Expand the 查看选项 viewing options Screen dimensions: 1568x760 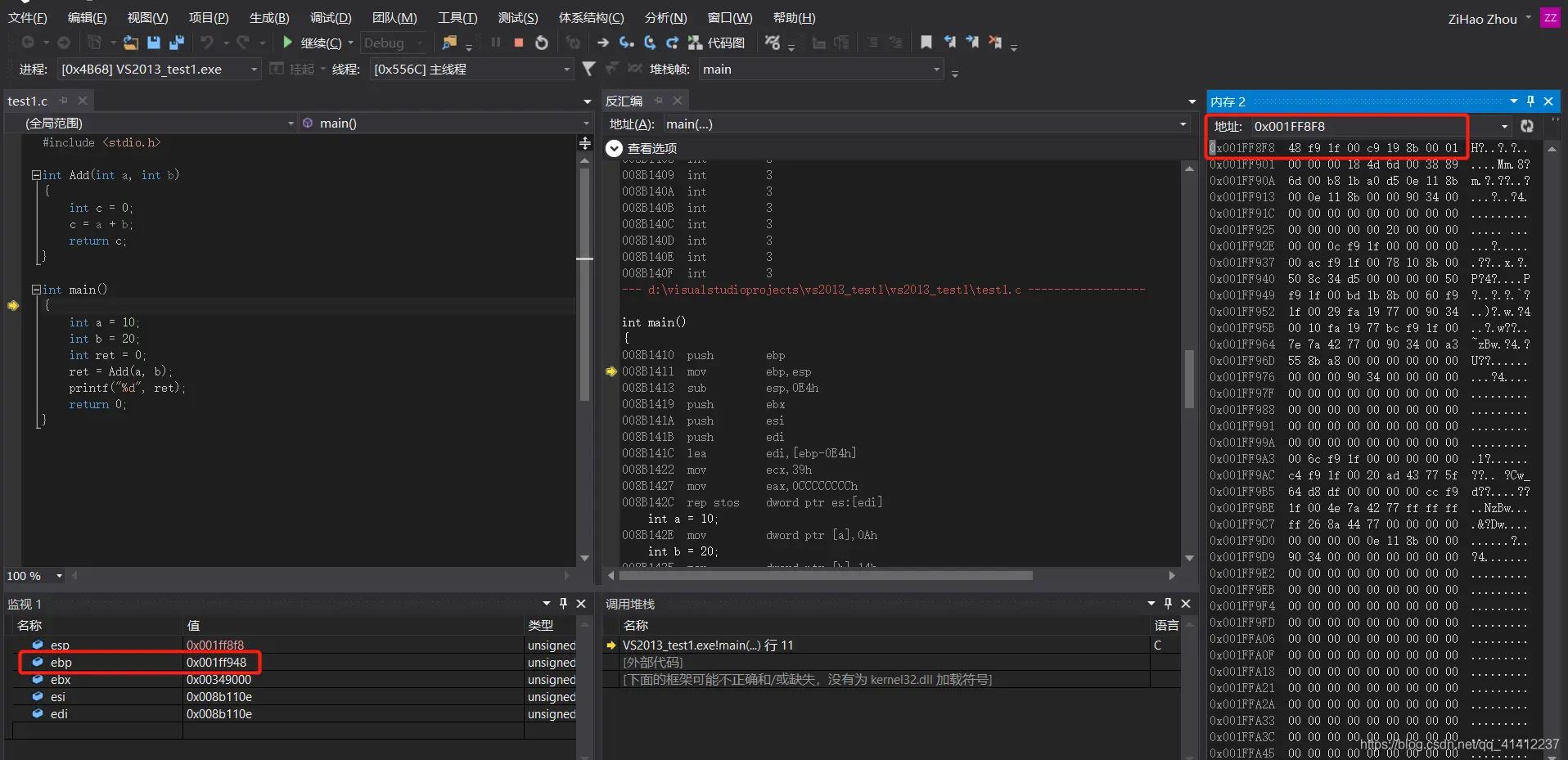pyautogui.click(x=614, y=148)
